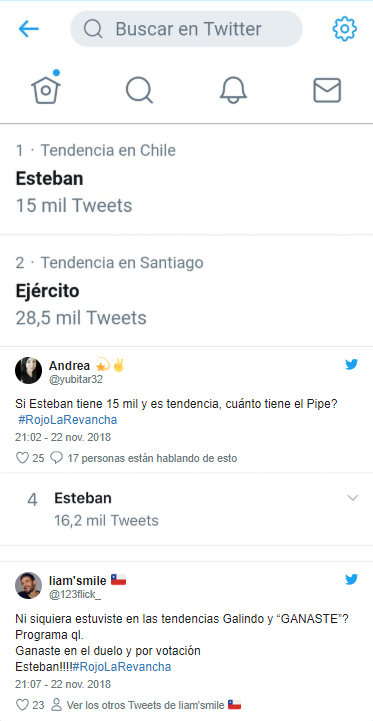Screen dimensions: 373x721
Task: Open the Notifications bell tab
Action: 233,90
